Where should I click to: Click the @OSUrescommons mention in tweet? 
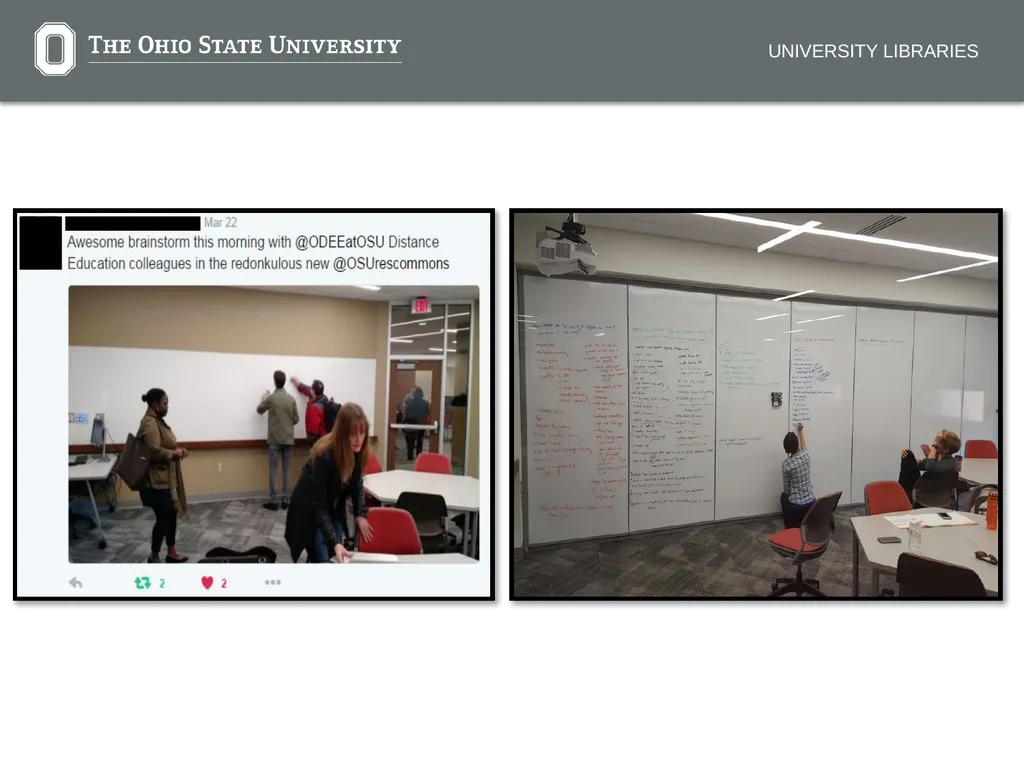(x=391, y=264)
